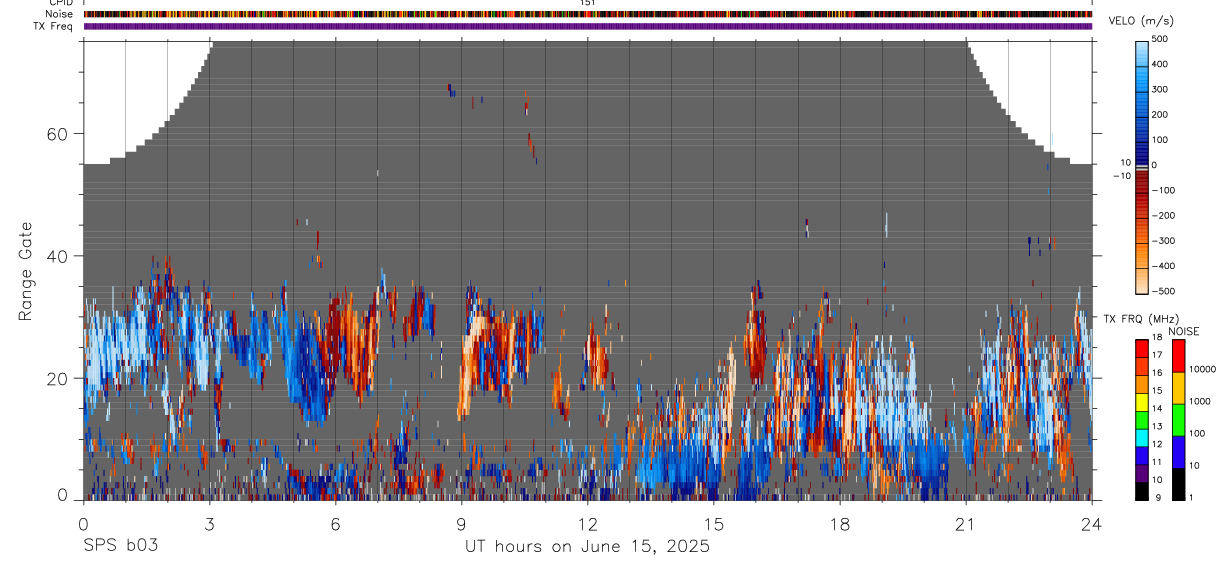Screen dimensions: 1228x567
Task: Select the 21 tick on UT hours axis
Action: coord(965,523)
